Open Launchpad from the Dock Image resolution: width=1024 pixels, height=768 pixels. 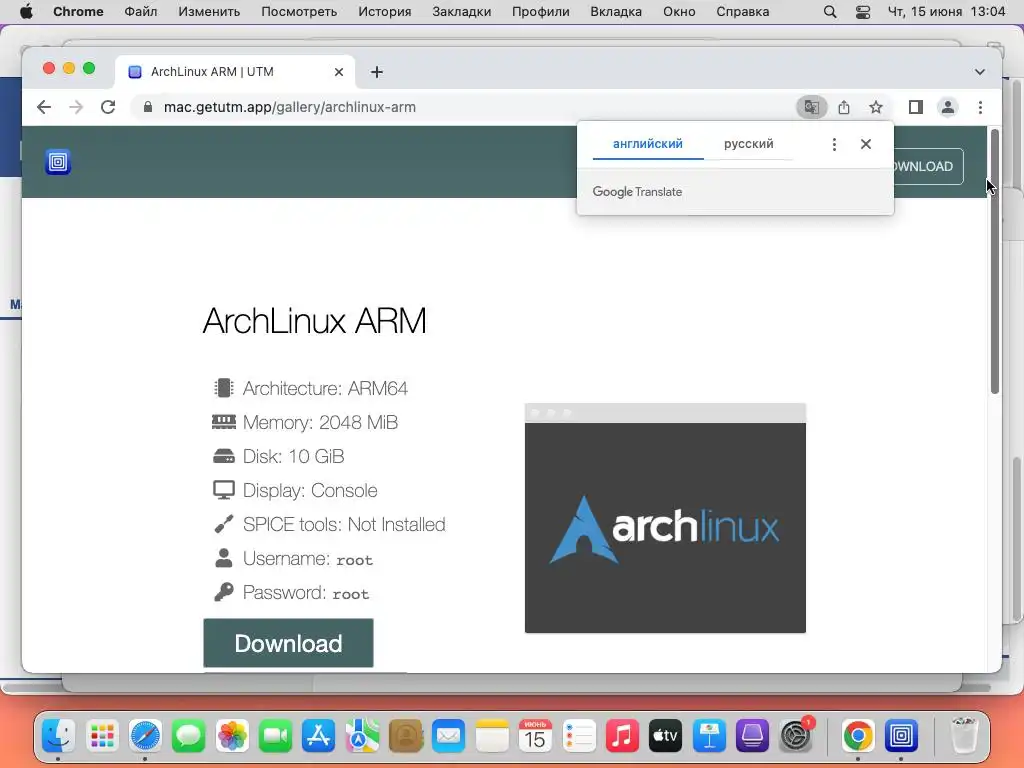pyautogui.click(x=102, y=736)
